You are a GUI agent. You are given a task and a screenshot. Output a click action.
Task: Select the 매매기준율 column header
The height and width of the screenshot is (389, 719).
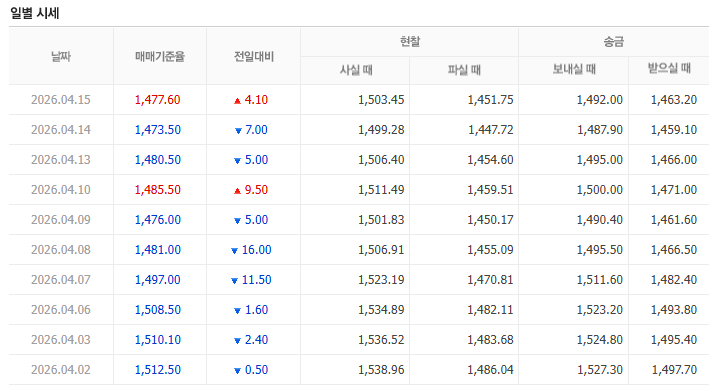click(160, 56)
